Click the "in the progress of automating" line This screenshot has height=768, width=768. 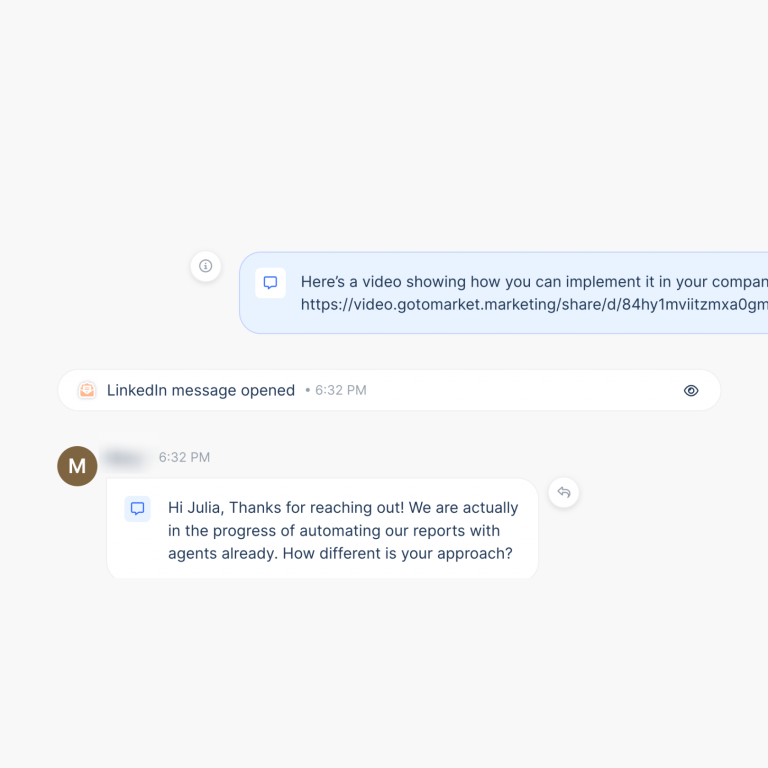coord(333,531)
